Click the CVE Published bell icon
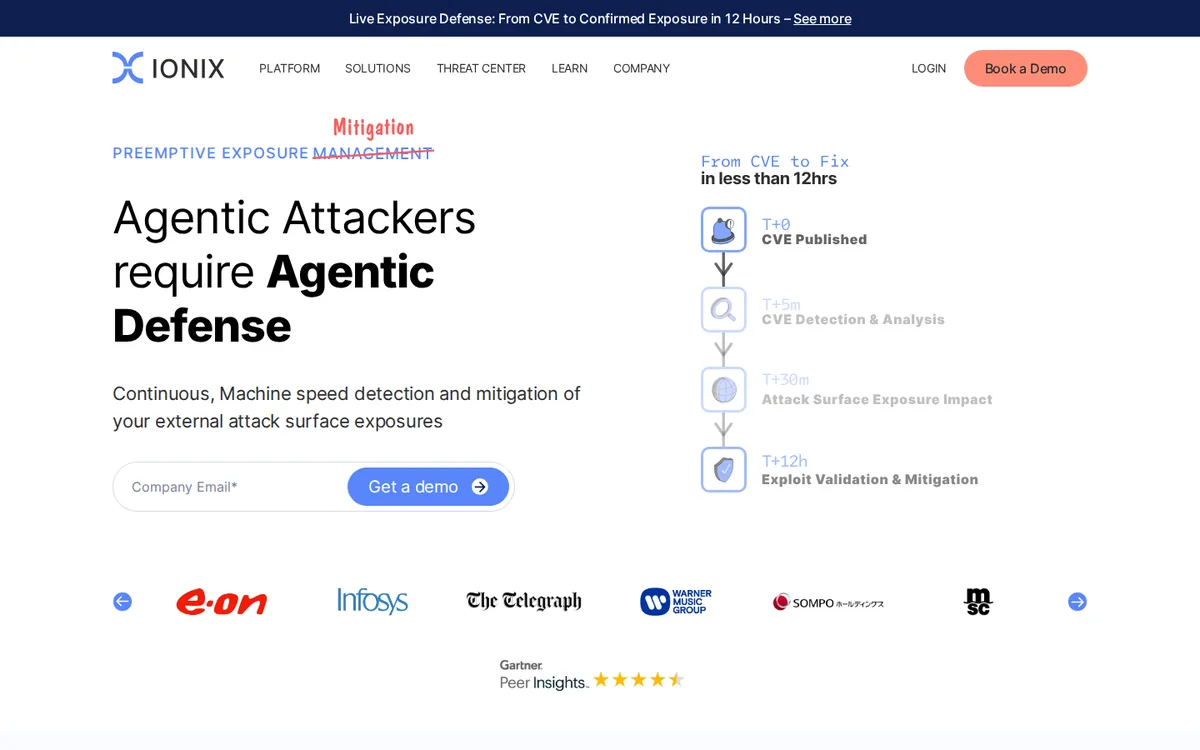 pos(723,230)
